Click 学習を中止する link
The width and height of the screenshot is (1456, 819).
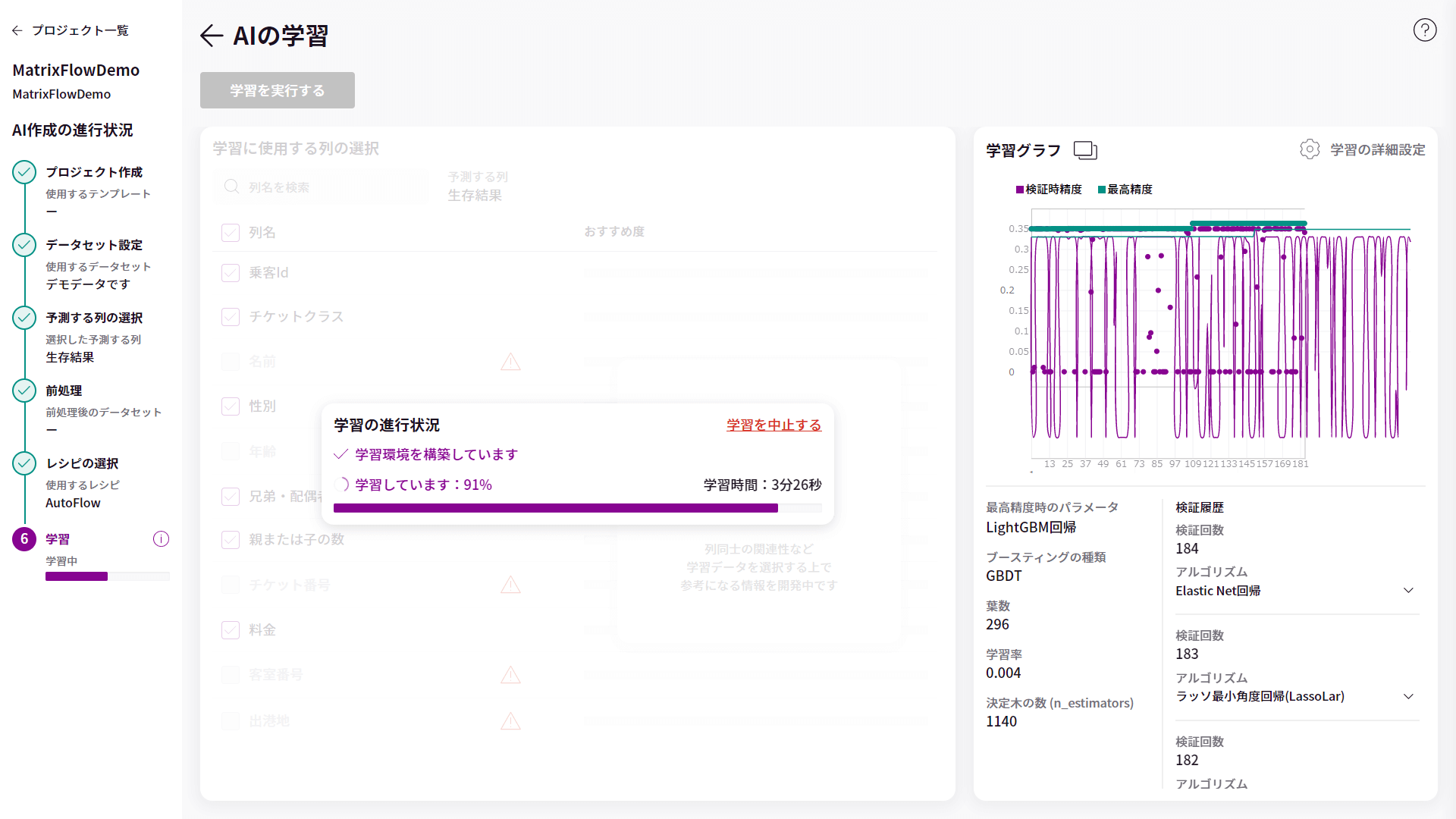773,425
